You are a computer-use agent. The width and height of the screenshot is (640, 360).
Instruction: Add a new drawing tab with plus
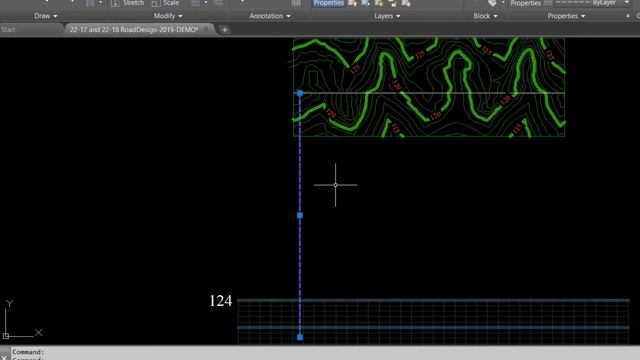pyautogui.click(x=224, y=29)
